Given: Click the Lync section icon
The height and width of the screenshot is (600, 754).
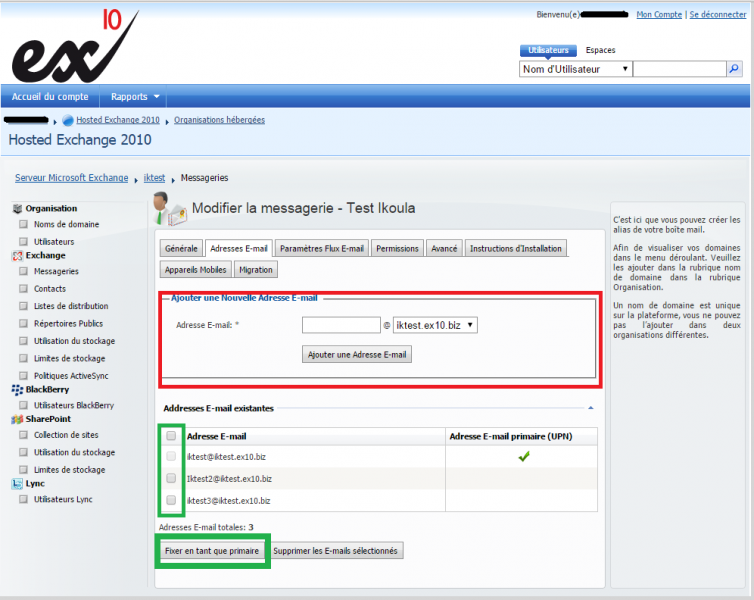Looking at the screenshot, I should coord(17,484).
